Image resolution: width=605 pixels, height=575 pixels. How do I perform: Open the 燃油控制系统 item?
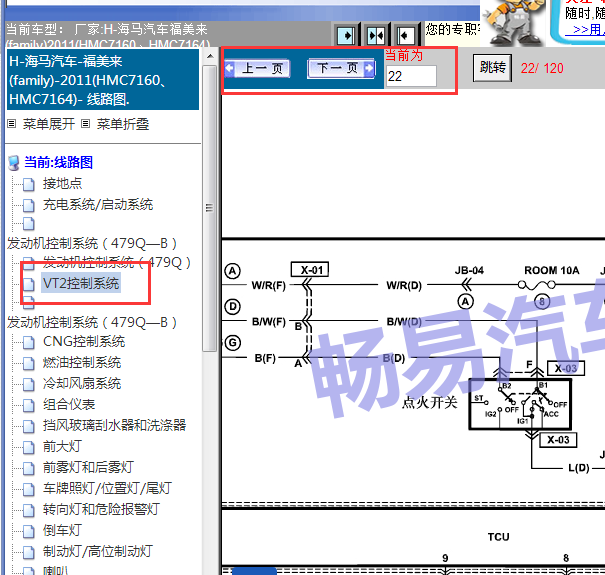click(82, 363)
